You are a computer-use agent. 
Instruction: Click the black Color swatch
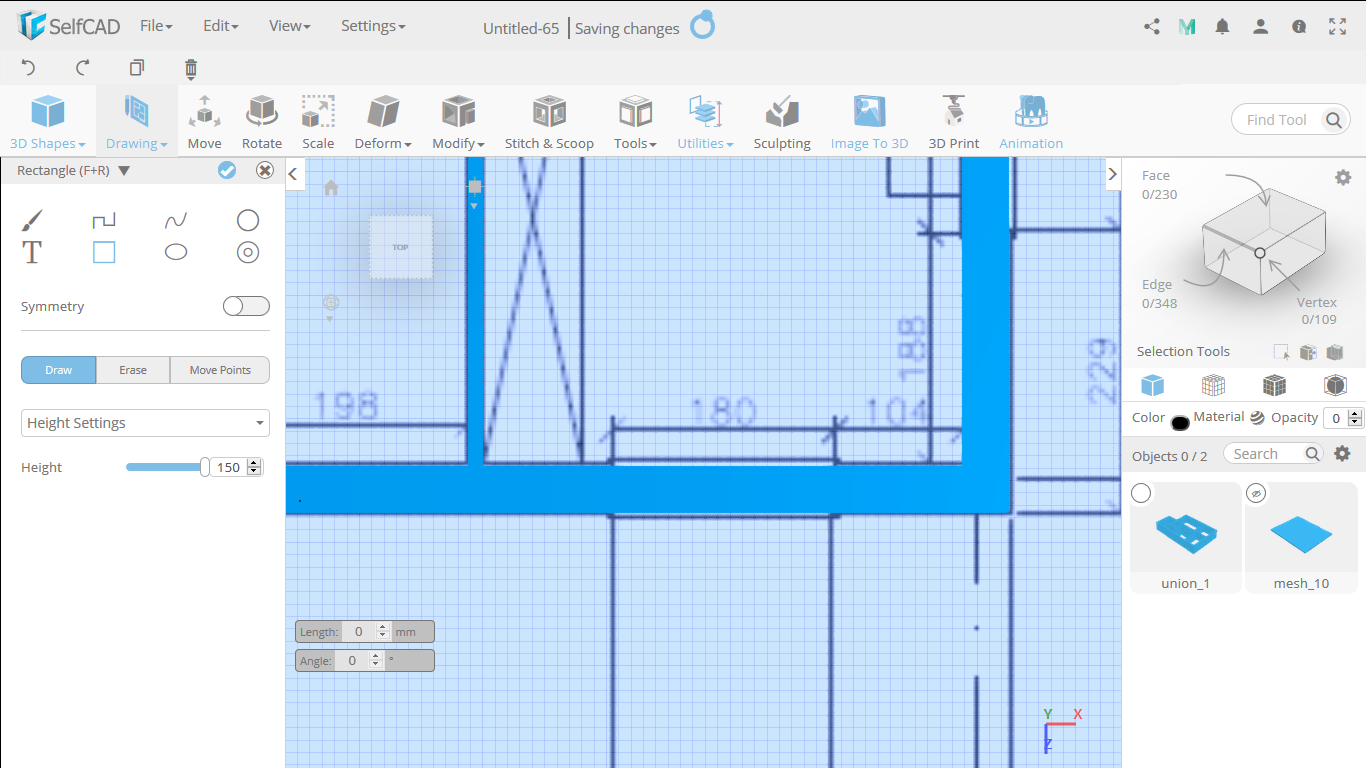1180,423
